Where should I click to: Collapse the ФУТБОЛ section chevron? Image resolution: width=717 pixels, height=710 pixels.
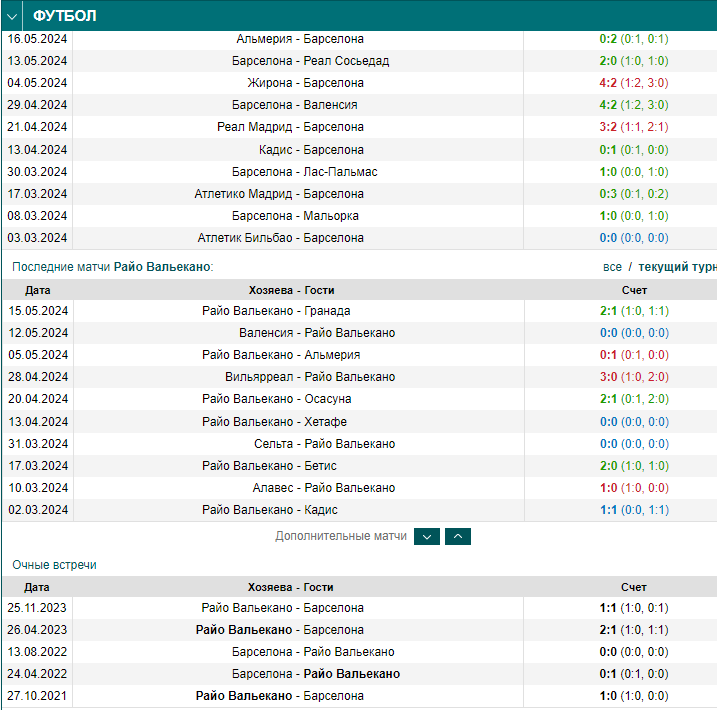[x=12, y=16]
